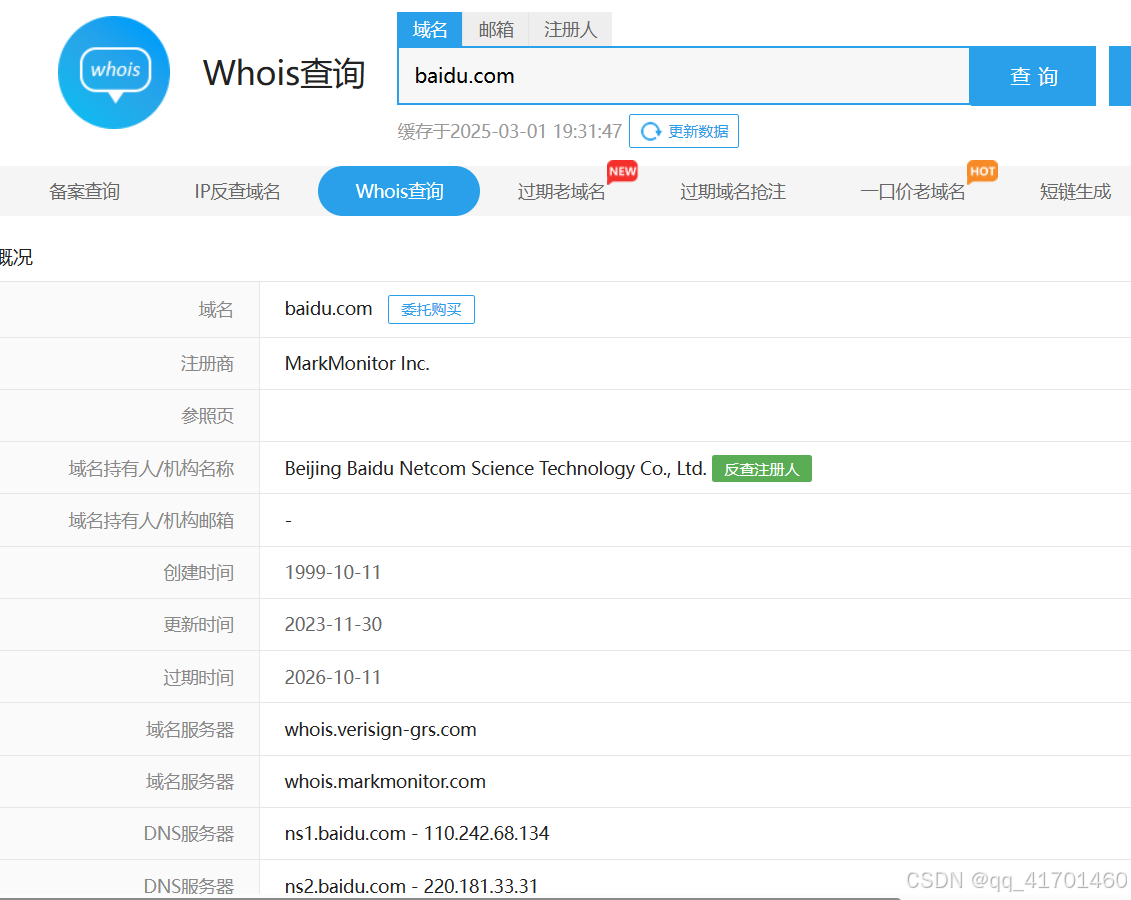
Task: Click the cache time 缓存于2025-03-01 19:31:47
Action: click(x=509, y=131)
